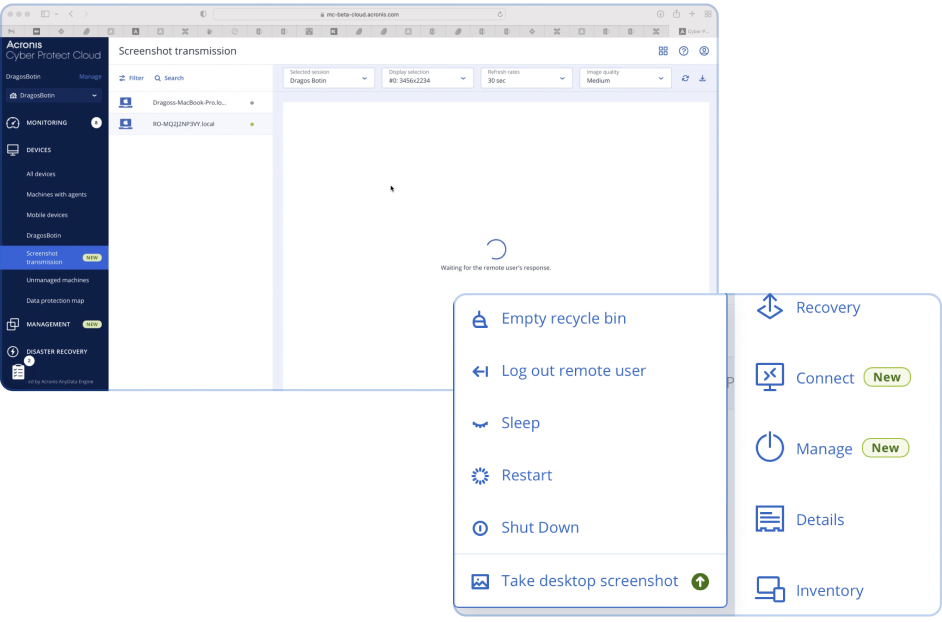Add a new Safari tab

point(692,14)
